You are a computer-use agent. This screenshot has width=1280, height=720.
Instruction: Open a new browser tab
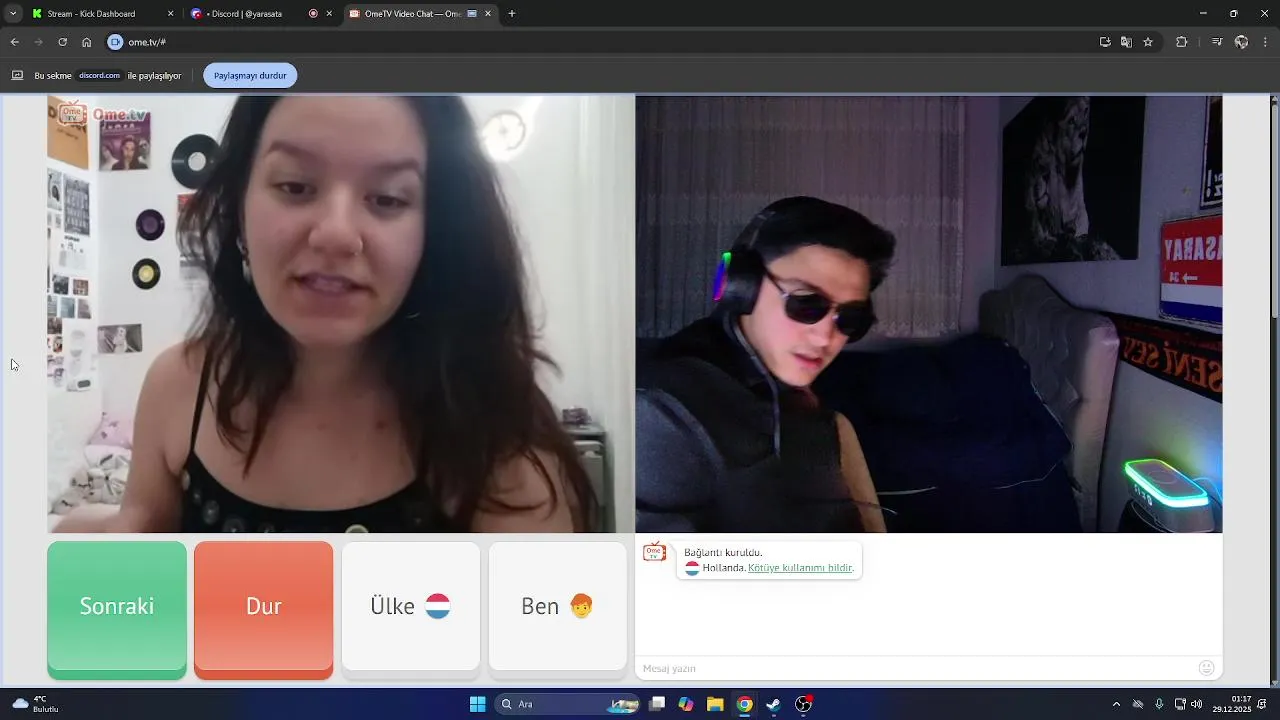[x=512, y=14]
